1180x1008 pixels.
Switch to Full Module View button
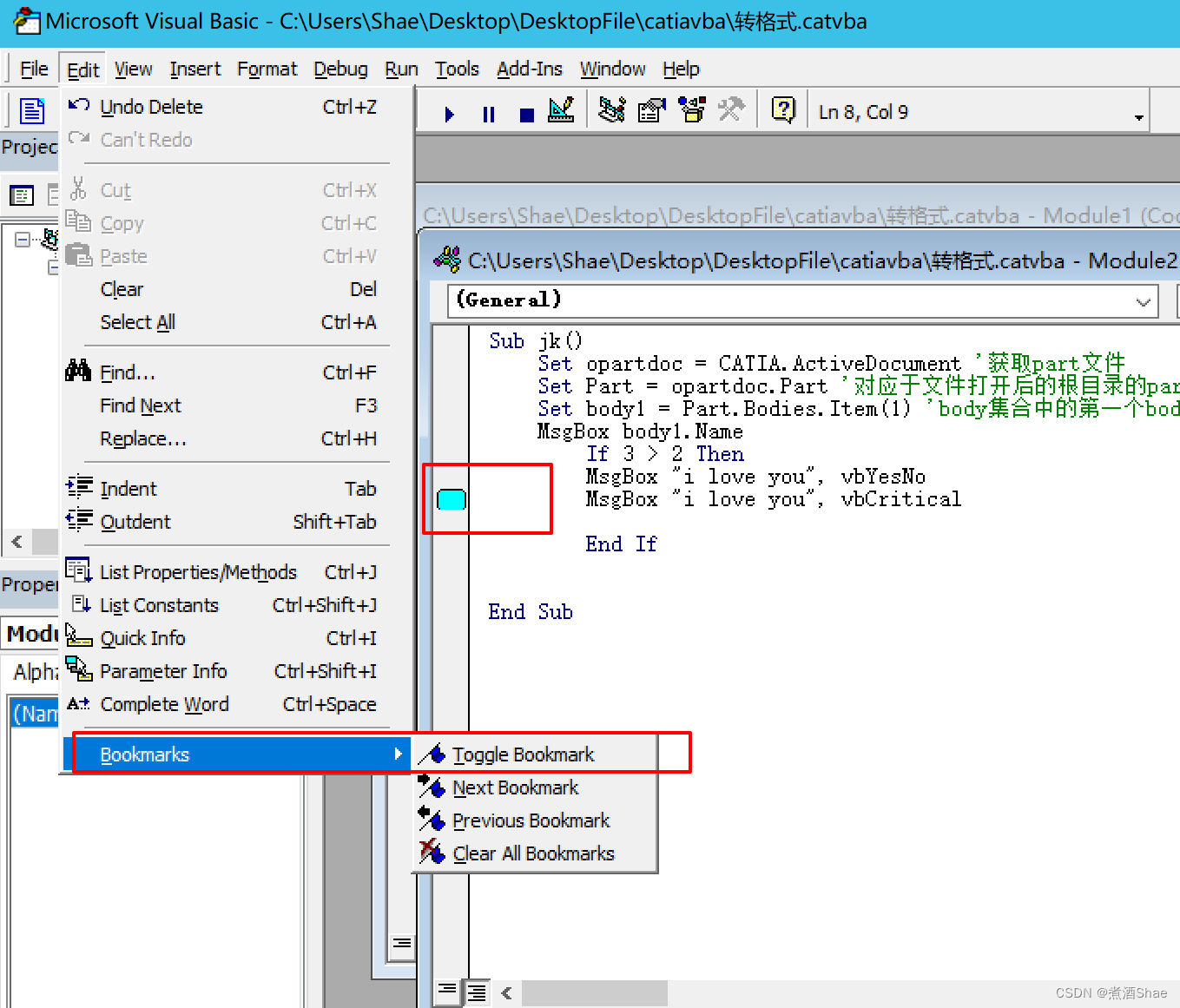(477, 992)
